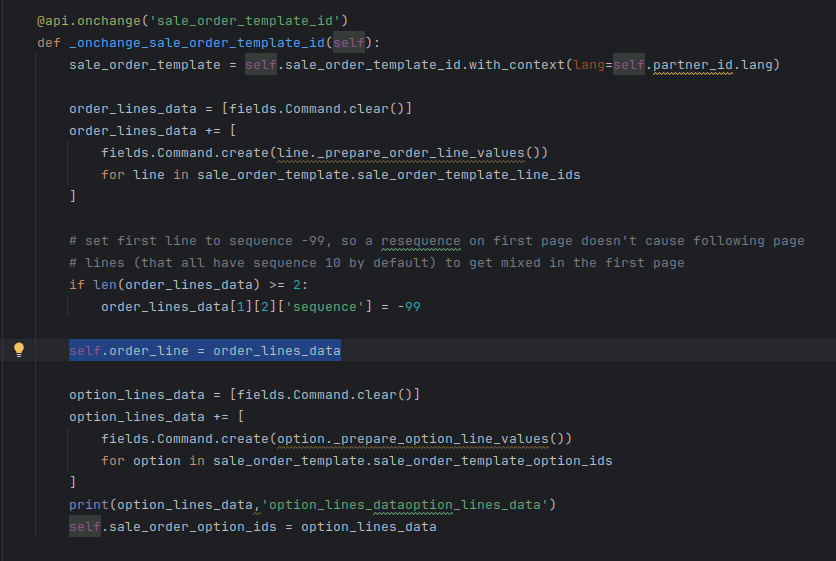This screenshot has width=836, height=561.
Task: Click the 'def' keyword
Action: click(x=49, y=43)
